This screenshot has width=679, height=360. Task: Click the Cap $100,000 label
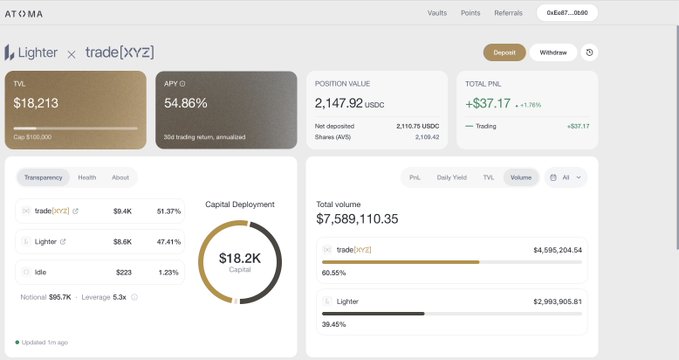pos(32,137)
